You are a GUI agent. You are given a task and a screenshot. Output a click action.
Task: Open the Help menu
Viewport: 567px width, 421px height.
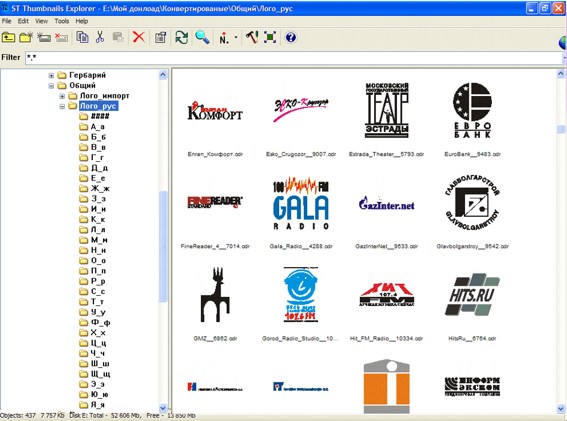tap(82, 21)
